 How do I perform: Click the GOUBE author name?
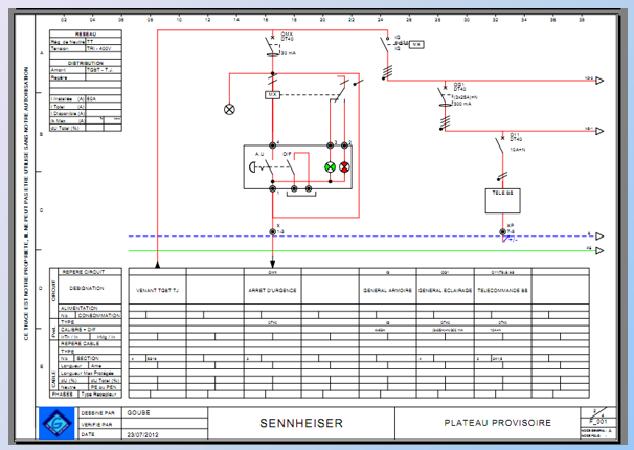coord(139,412)
